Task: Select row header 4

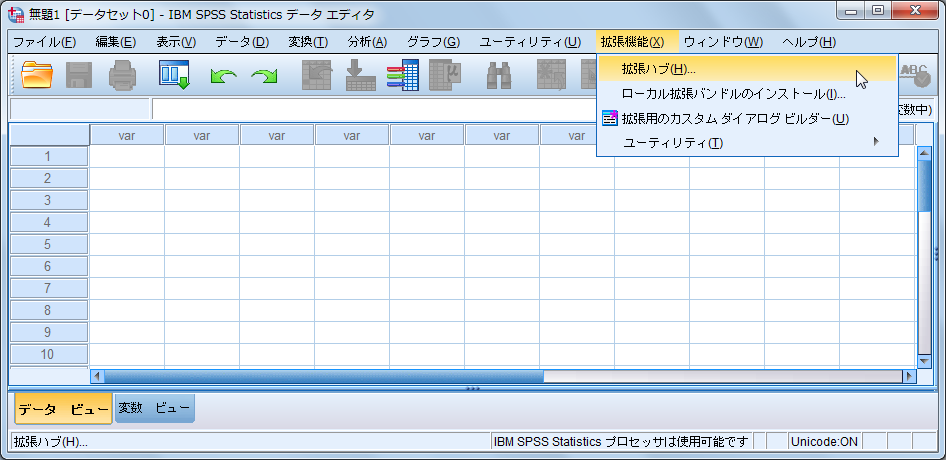Action: point(49,223)
